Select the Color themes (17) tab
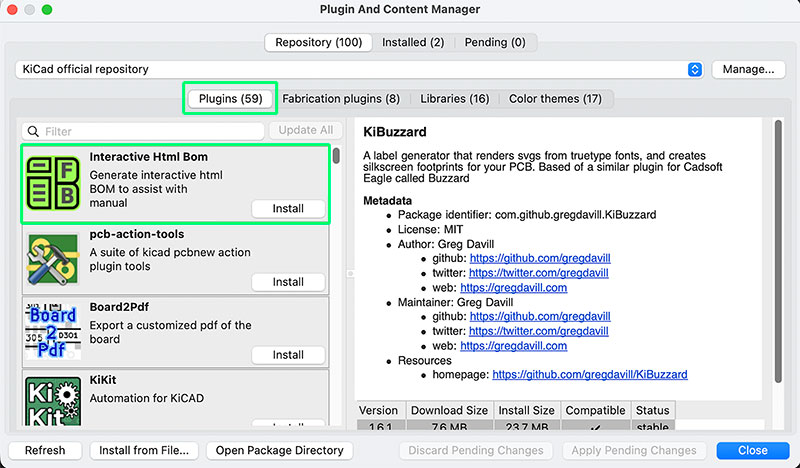 coord(555,98)
